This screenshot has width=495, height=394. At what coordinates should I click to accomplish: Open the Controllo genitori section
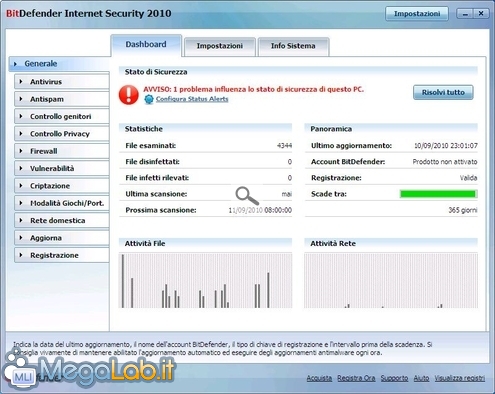coord(62,116)
